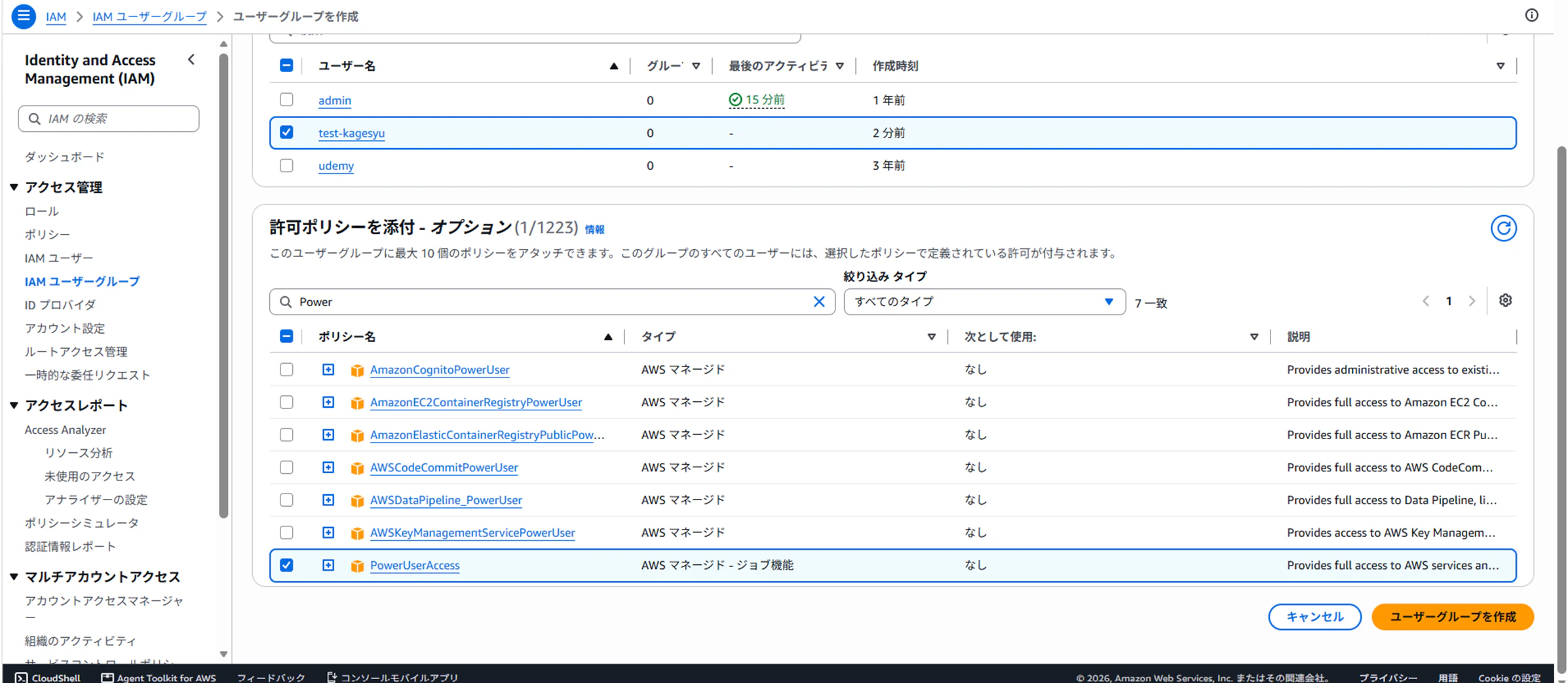Image resolution: width=1568 pixels, height=683 pixels.
Task: Go to ロール in the sidebar
Action: (x=42, y=211)
